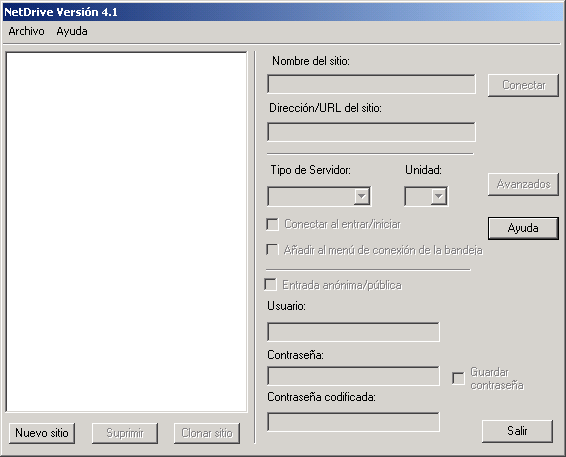
Task: Click the Contraseña input field
Action: pos(353,376)
